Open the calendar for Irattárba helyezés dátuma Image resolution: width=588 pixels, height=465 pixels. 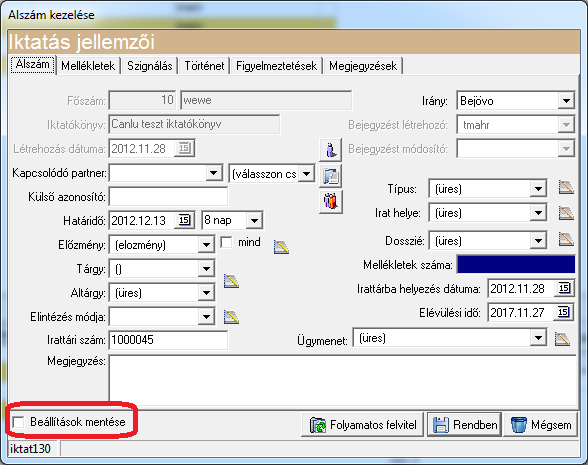(564, 288)
